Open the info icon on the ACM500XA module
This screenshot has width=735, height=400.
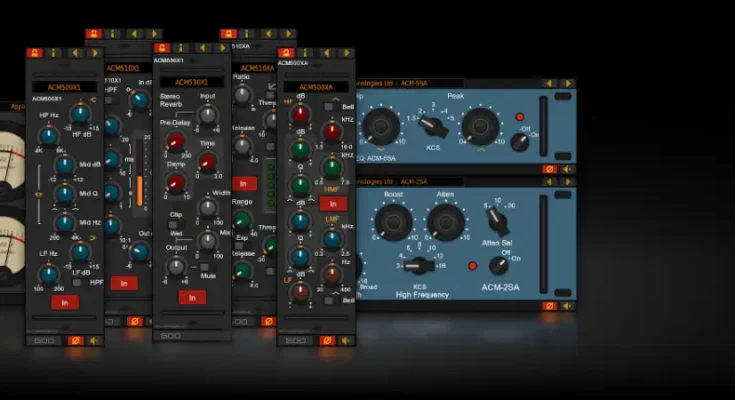pos(302,53)
